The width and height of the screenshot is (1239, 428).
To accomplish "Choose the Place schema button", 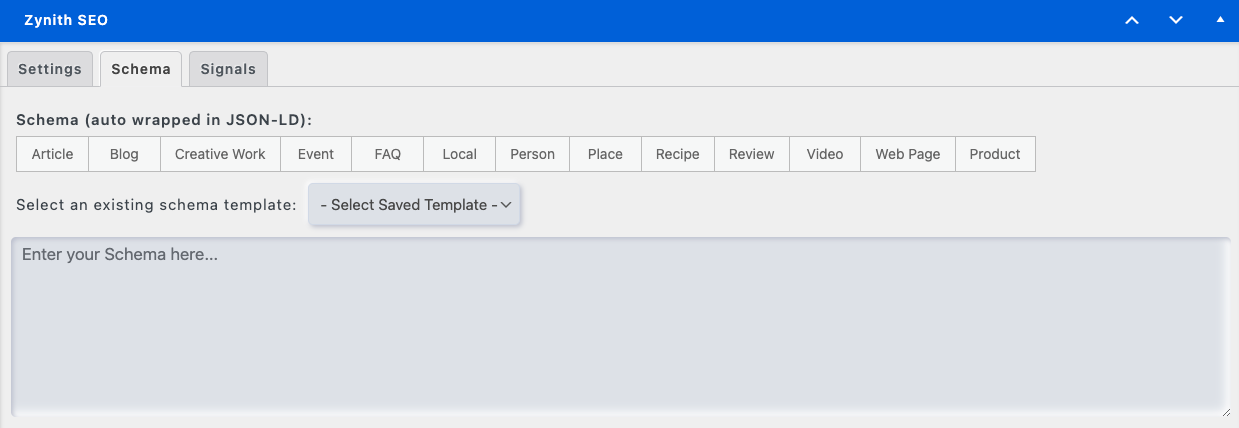I will point(605,154).
